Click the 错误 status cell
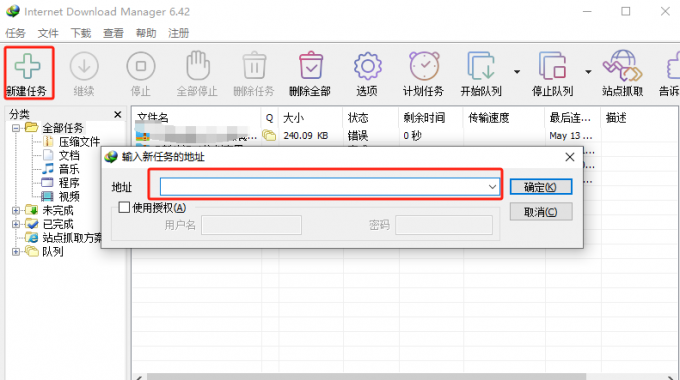This screenshot has width=680, height=380. (358, 136)
